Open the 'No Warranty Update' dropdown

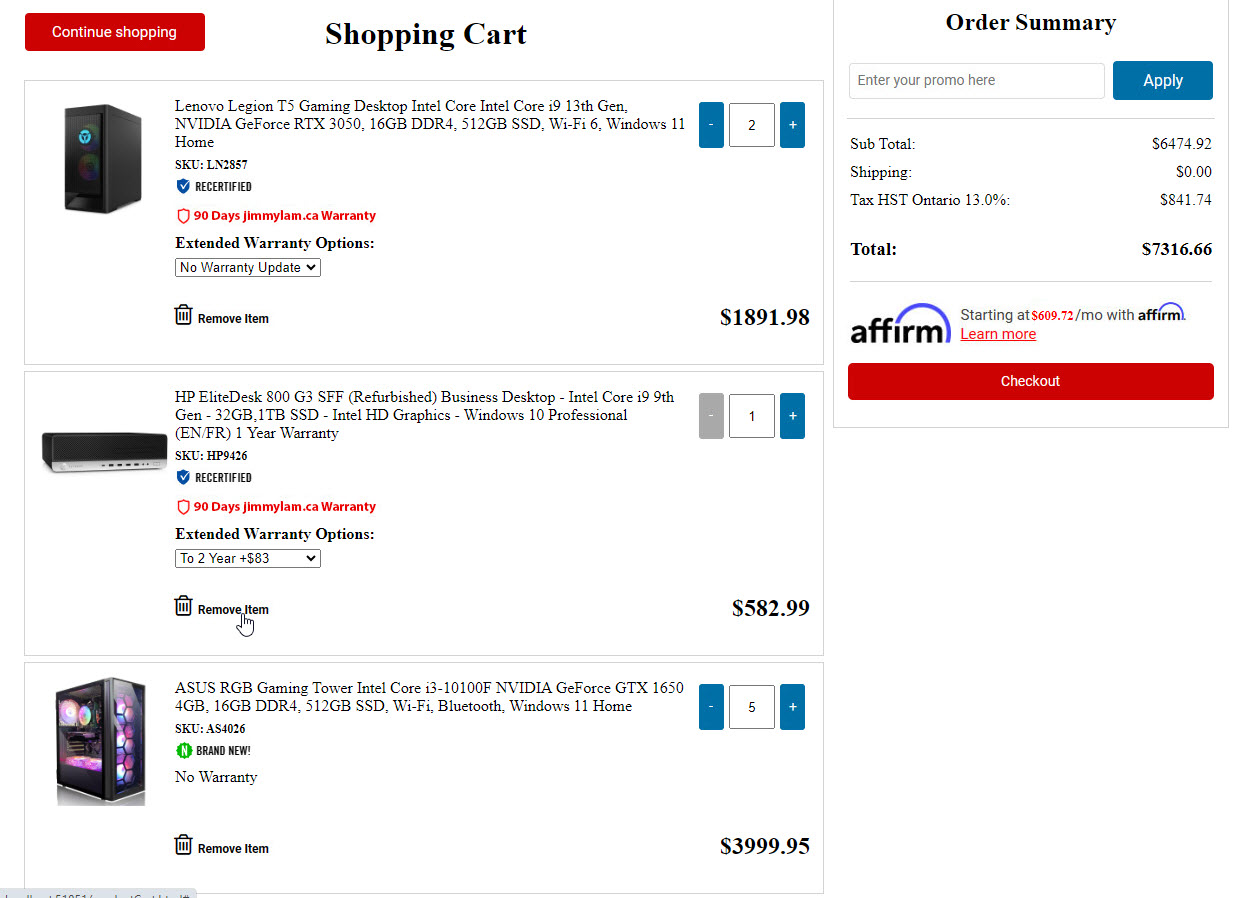tap(248, 268)
